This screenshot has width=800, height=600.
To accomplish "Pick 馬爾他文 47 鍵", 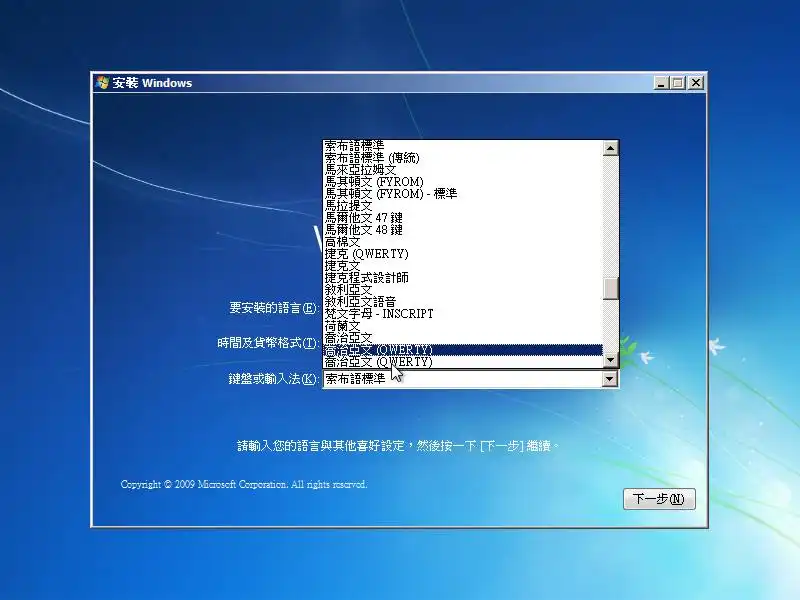I will [463, 217].
